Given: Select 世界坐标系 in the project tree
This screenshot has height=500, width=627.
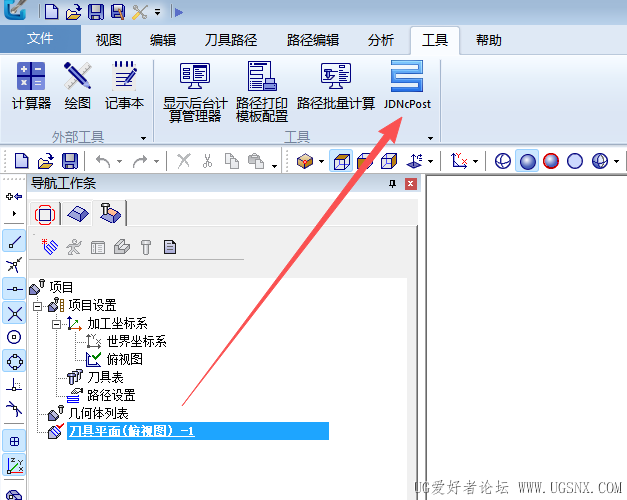Looking at the screenshot, I should coord(136,341).
